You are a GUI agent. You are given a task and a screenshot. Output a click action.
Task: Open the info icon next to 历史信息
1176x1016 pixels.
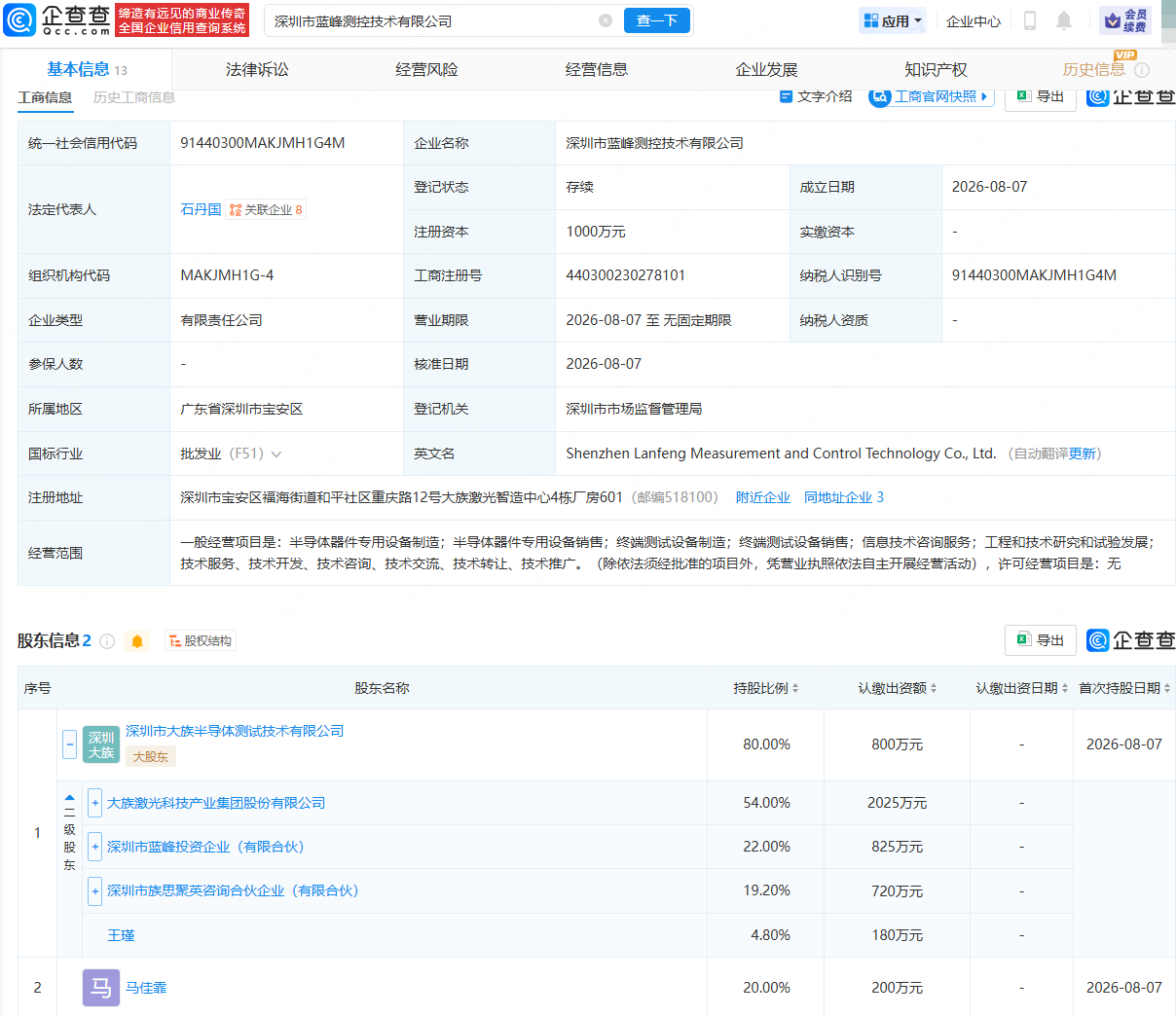(1142, 70)
